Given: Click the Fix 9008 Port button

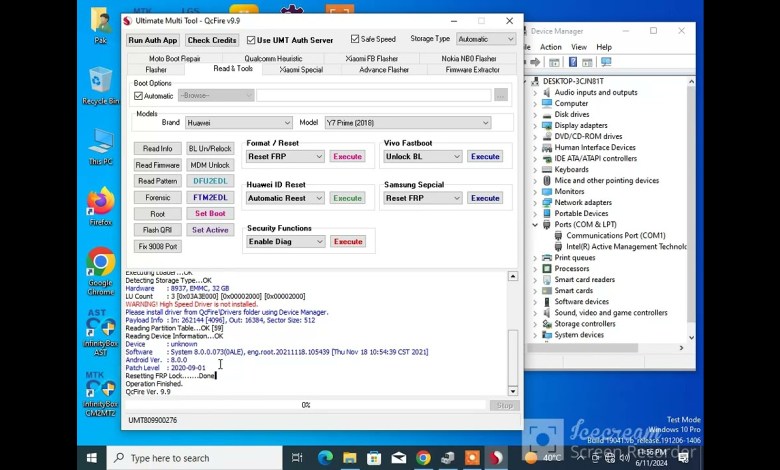Looking at the screenshot, I should tap(158, 247).
